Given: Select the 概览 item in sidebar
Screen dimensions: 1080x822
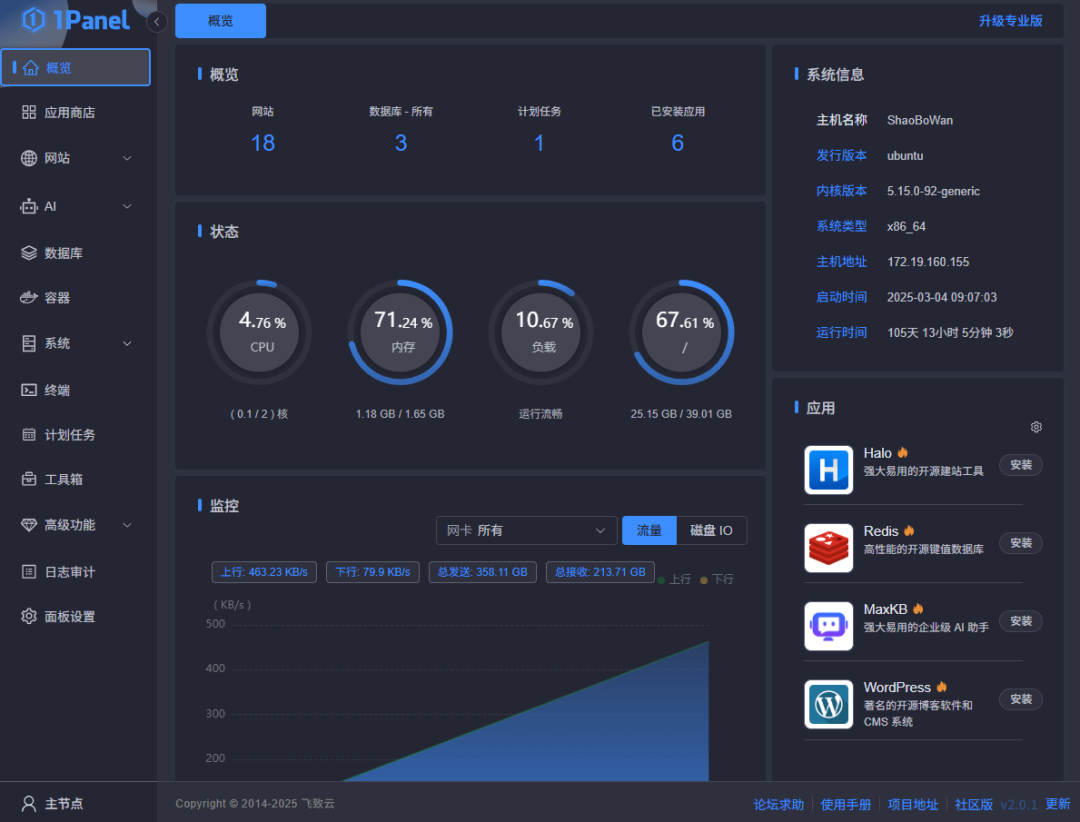Looking at the screenshot, I should [x=75, y=67].
